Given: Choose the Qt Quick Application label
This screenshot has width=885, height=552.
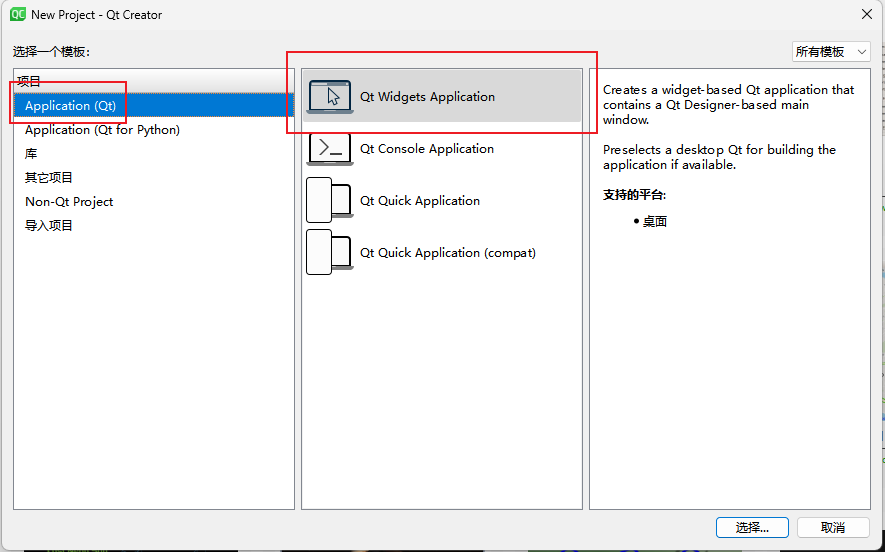Looking at the screenshot, I should pyautogui.click(x=420, y=200).
